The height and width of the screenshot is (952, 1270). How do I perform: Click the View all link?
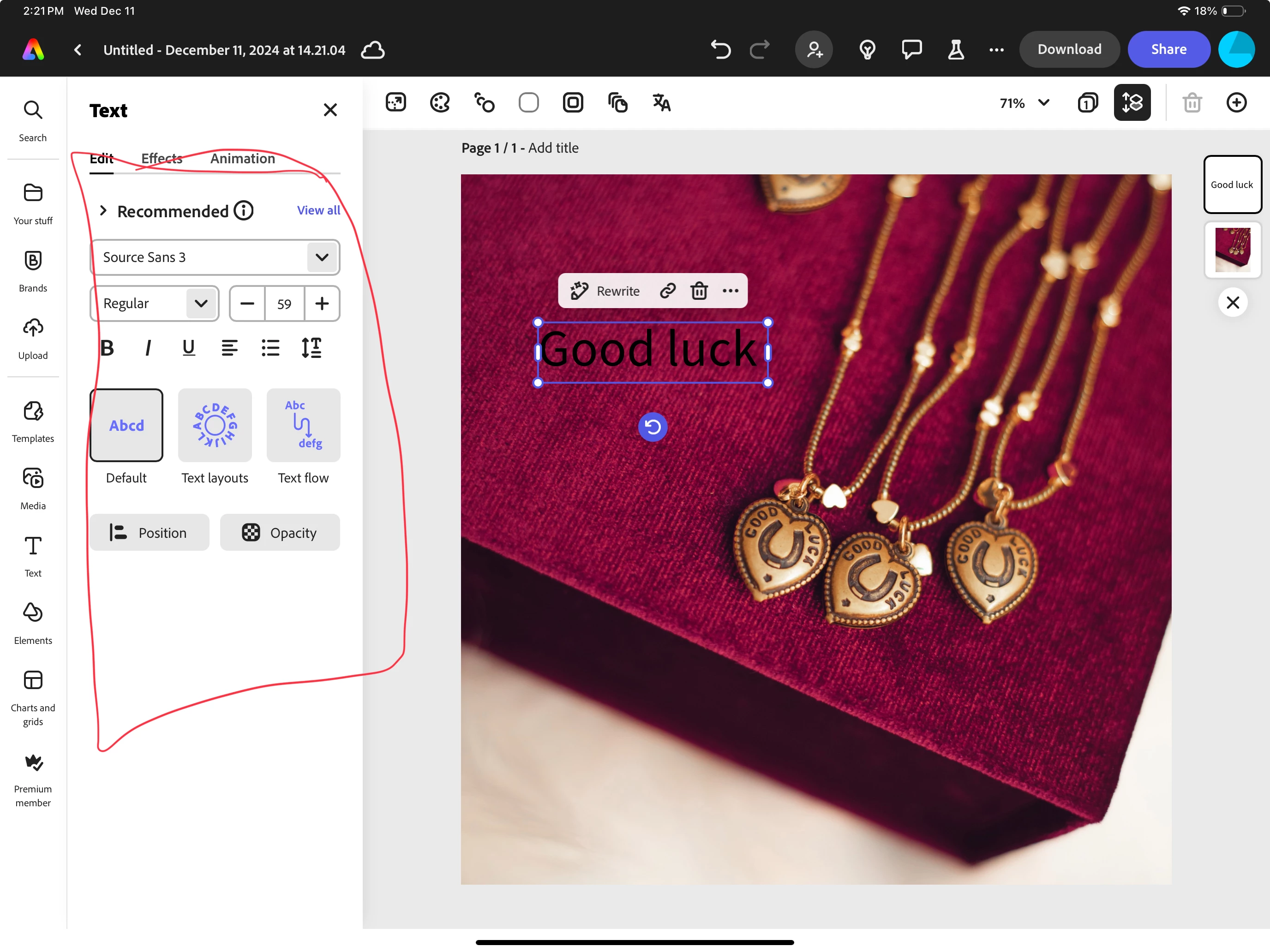click(x=318, y=210)
